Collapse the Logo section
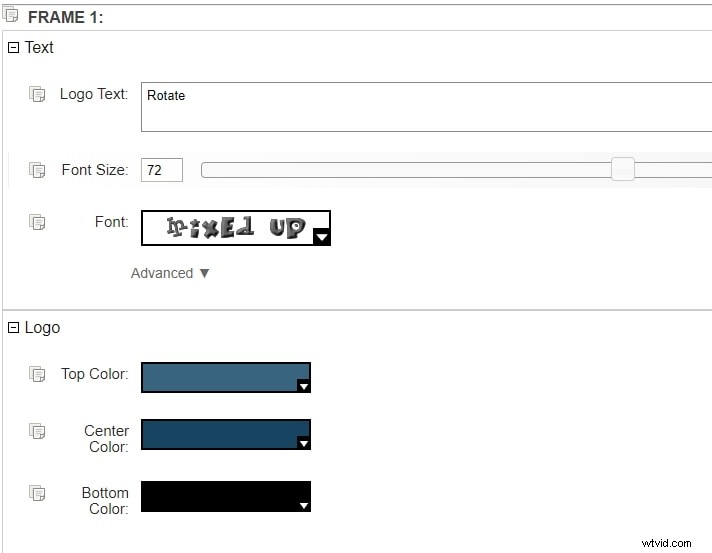 pyautogui.click(x=14, y=327)
